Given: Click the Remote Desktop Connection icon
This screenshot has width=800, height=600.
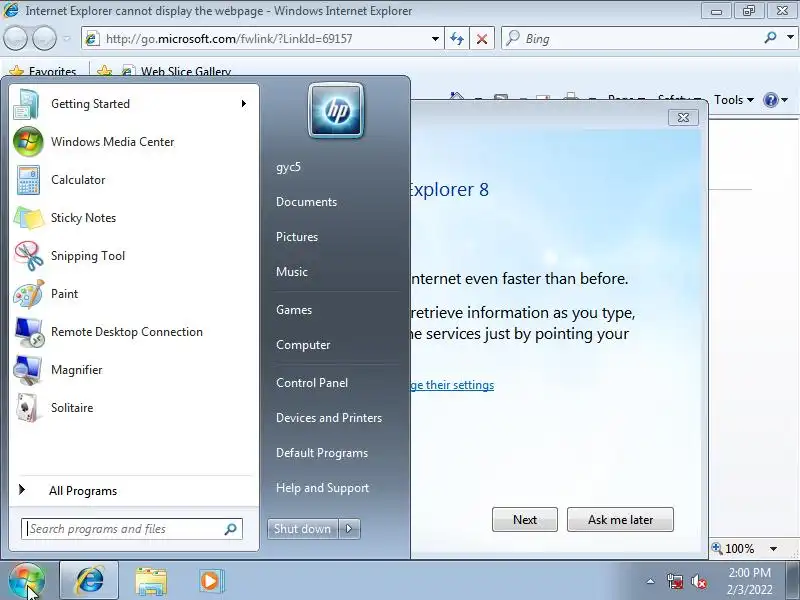Looking at the screenshot, I should point(28,332).
